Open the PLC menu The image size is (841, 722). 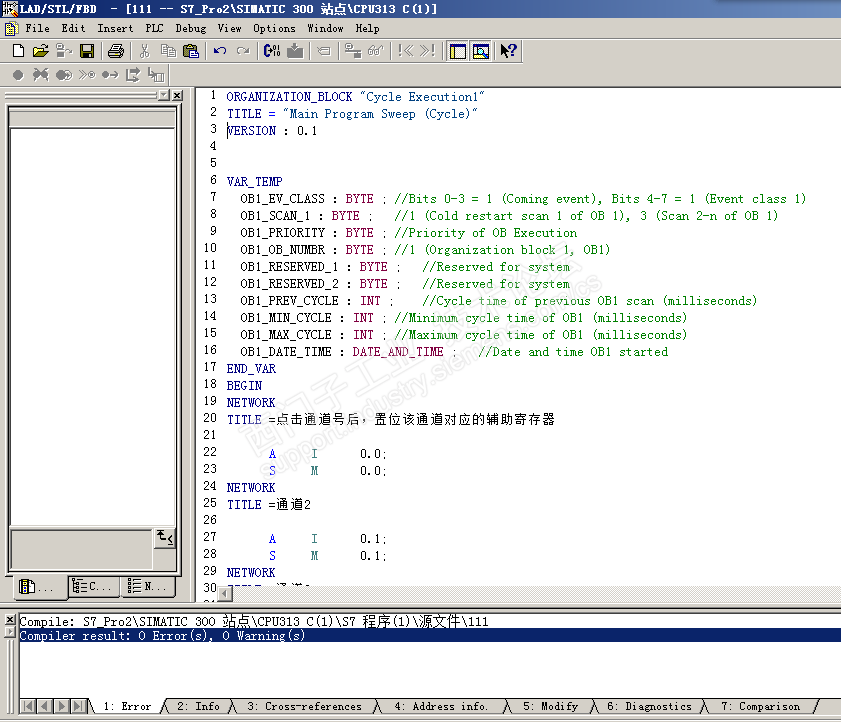coord(154,29)
